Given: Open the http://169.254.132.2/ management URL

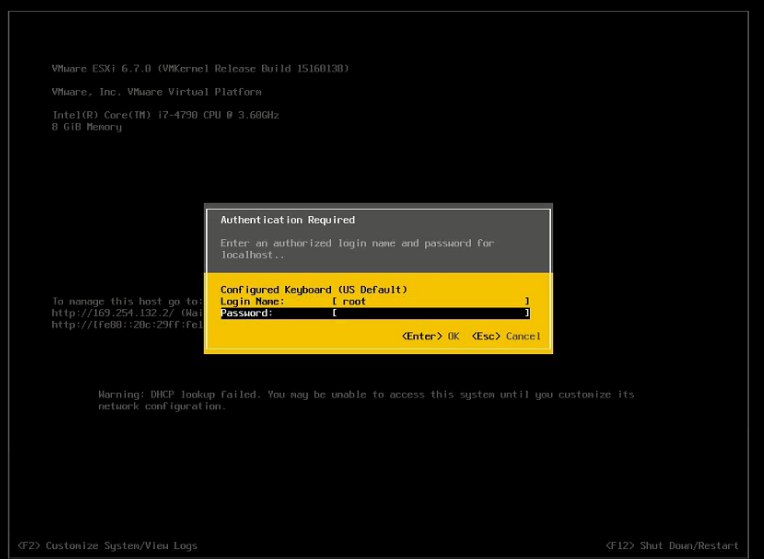Looking at the screenshot, I should [115, 313].
